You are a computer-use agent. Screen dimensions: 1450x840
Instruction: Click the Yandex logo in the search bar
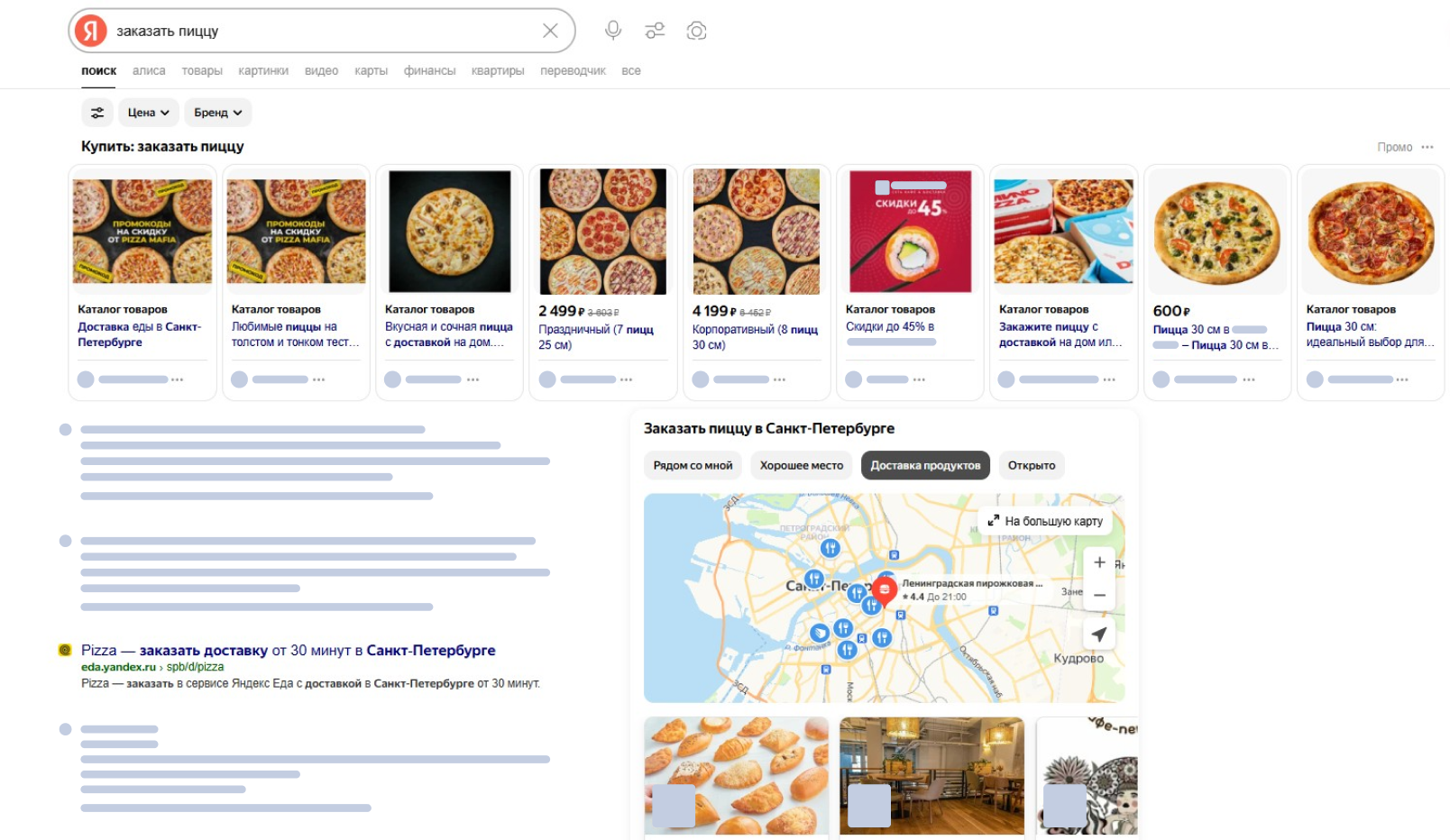[x=90, y=31]
